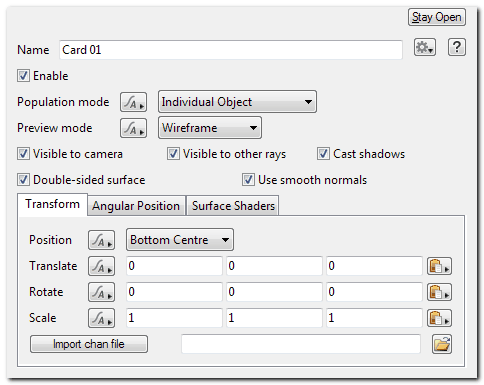Browse for chan file with folder icon

click(442, 344)
